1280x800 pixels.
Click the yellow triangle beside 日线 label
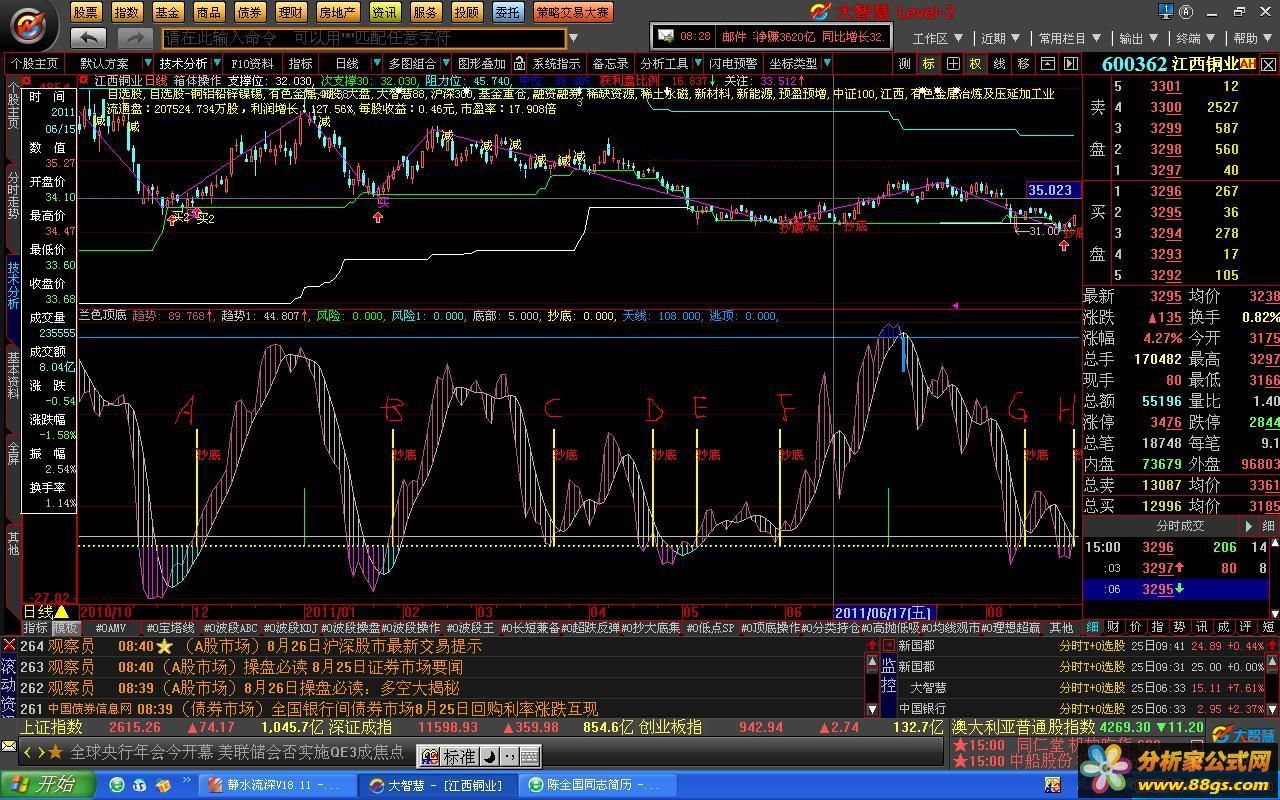coord(62,612)
